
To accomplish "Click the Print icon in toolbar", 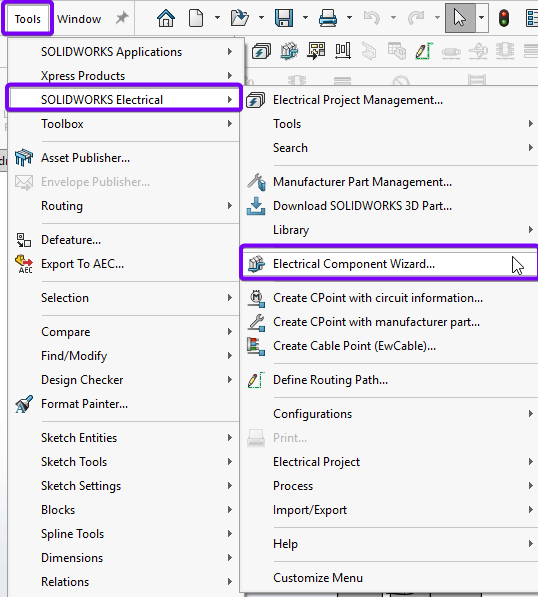I will point(327,18).
